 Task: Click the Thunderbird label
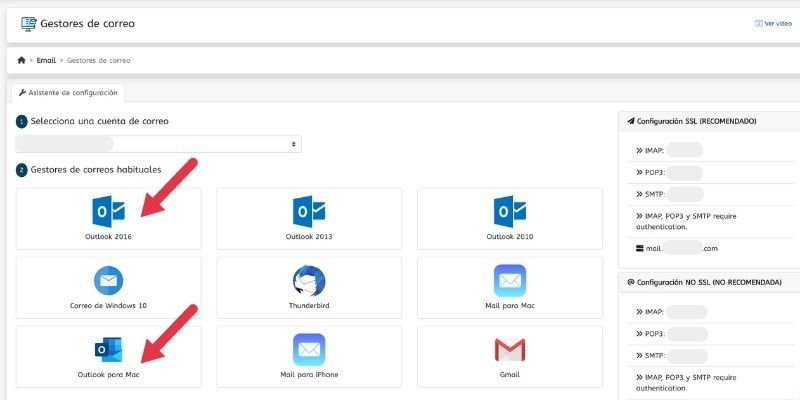[309, 306]
